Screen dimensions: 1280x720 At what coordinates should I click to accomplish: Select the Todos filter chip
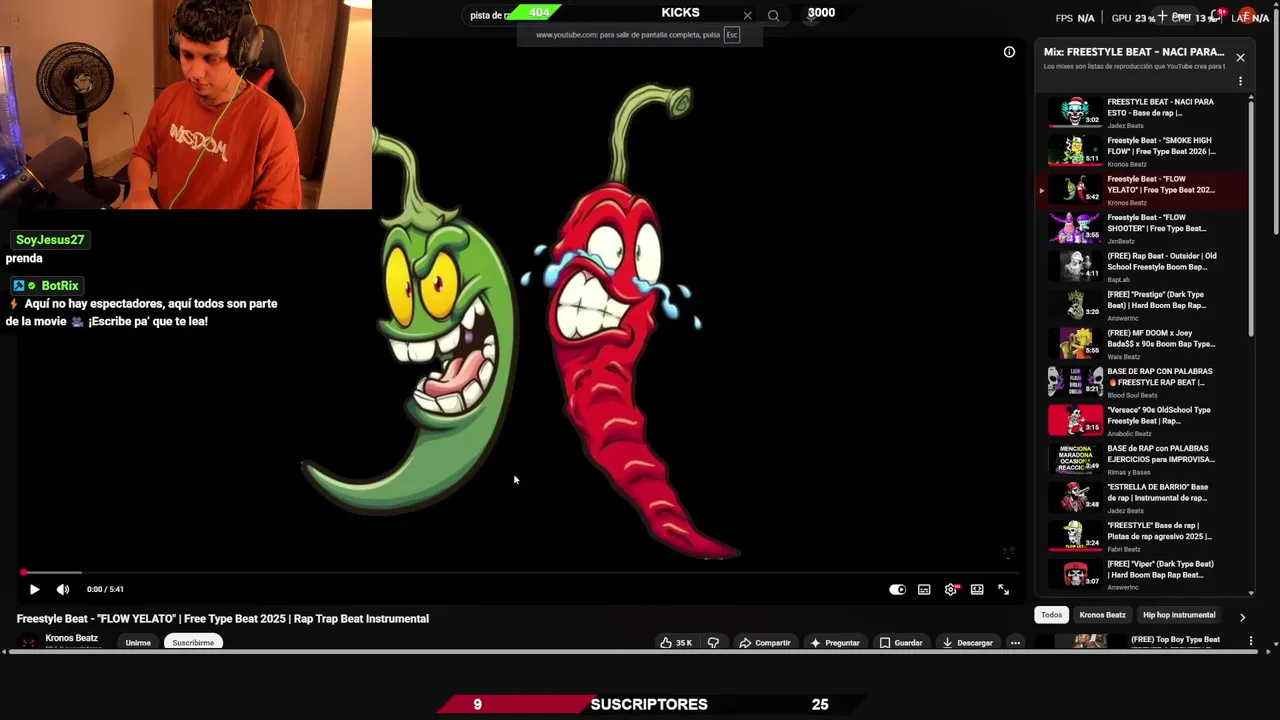pyautogui.click(x=1051, y=615)
